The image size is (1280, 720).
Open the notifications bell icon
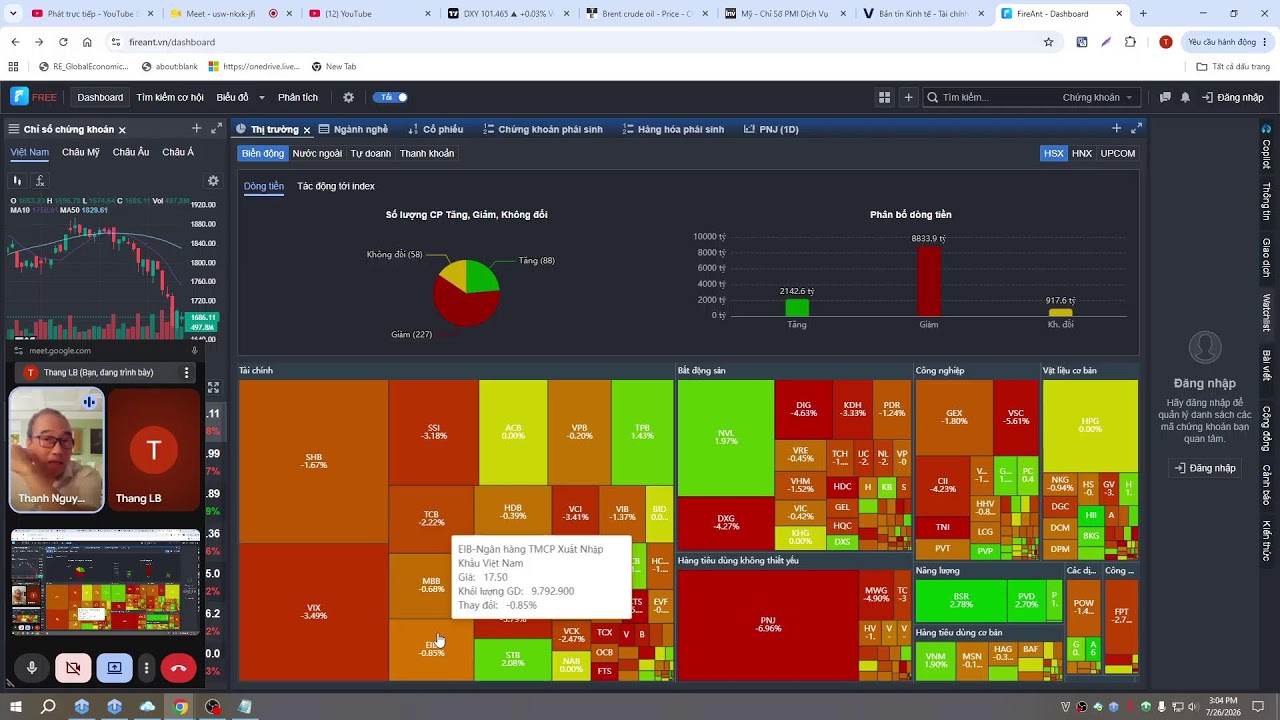pos(1185,97)
